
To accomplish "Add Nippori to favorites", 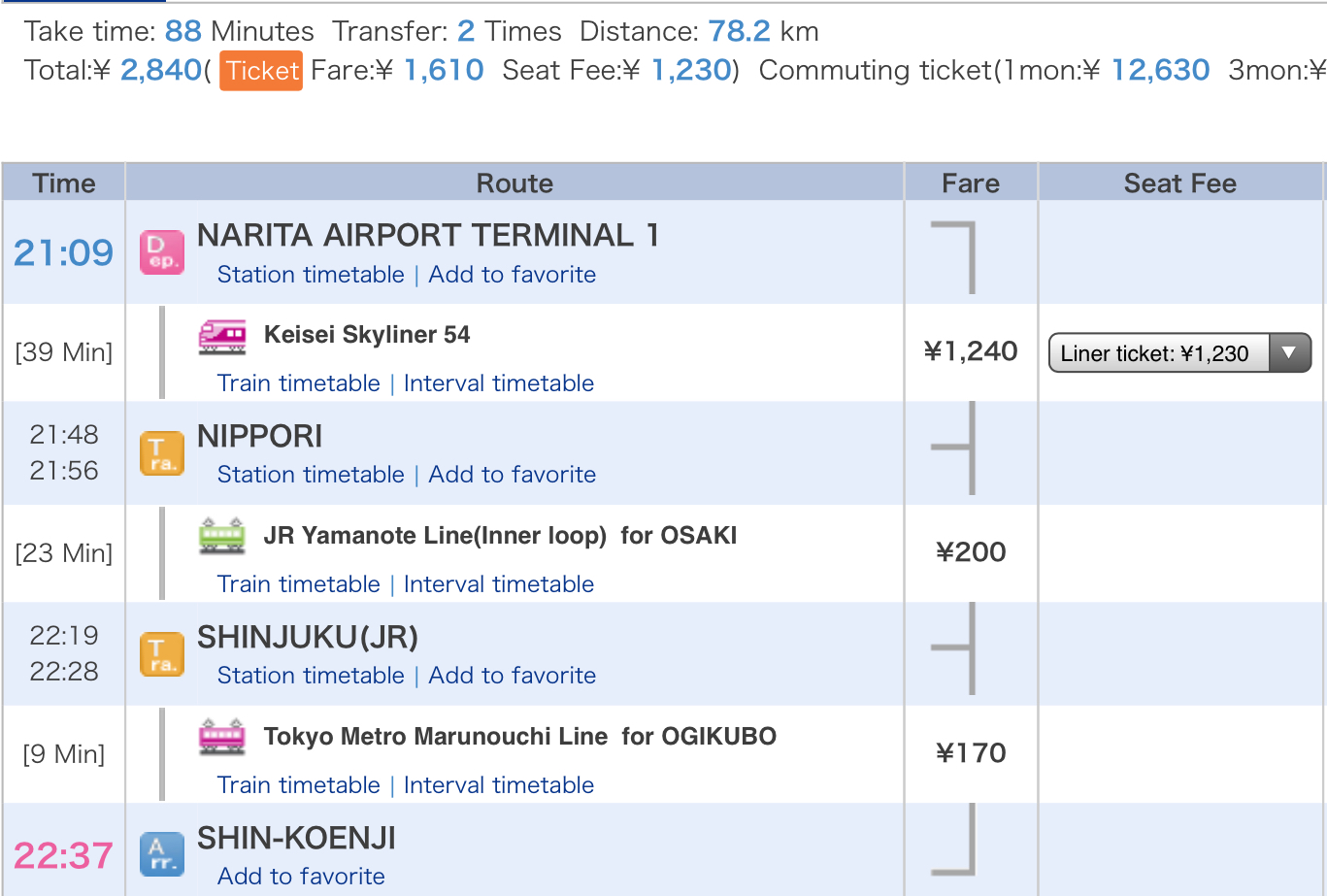I will point(513,475).
